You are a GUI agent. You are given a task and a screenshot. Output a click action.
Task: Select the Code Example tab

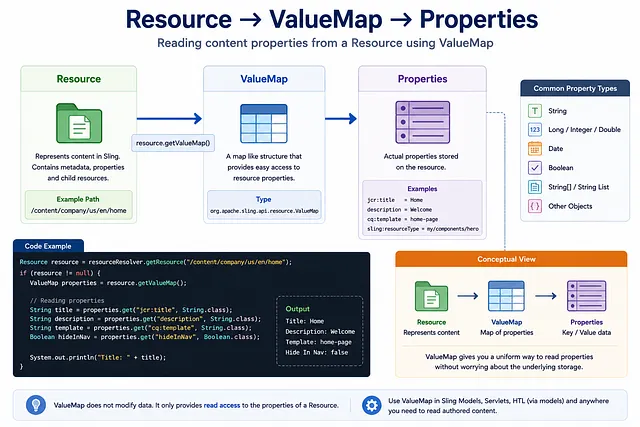point(48,246)
